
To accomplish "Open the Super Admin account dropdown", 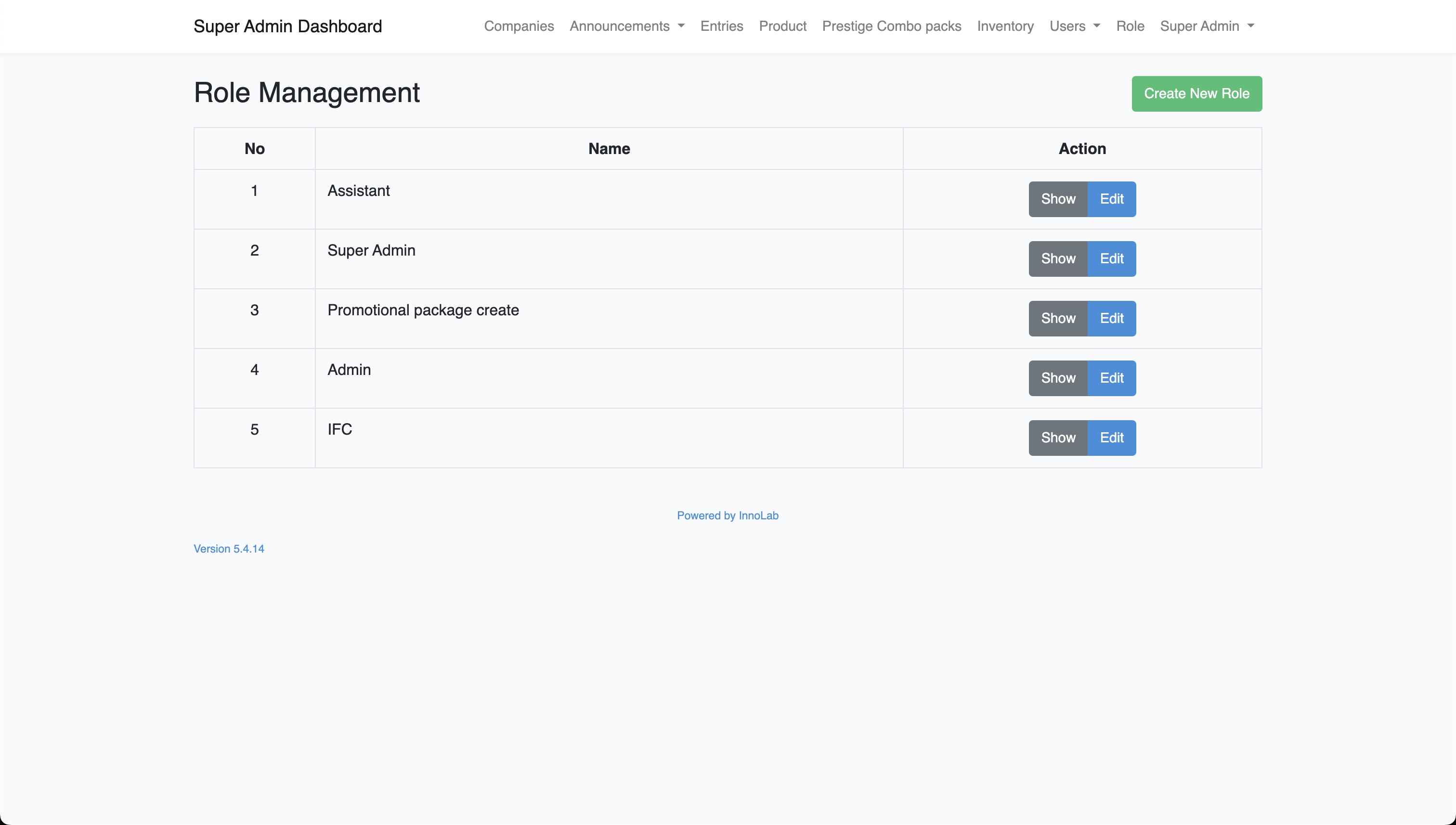I will [x=1207, y=26].
